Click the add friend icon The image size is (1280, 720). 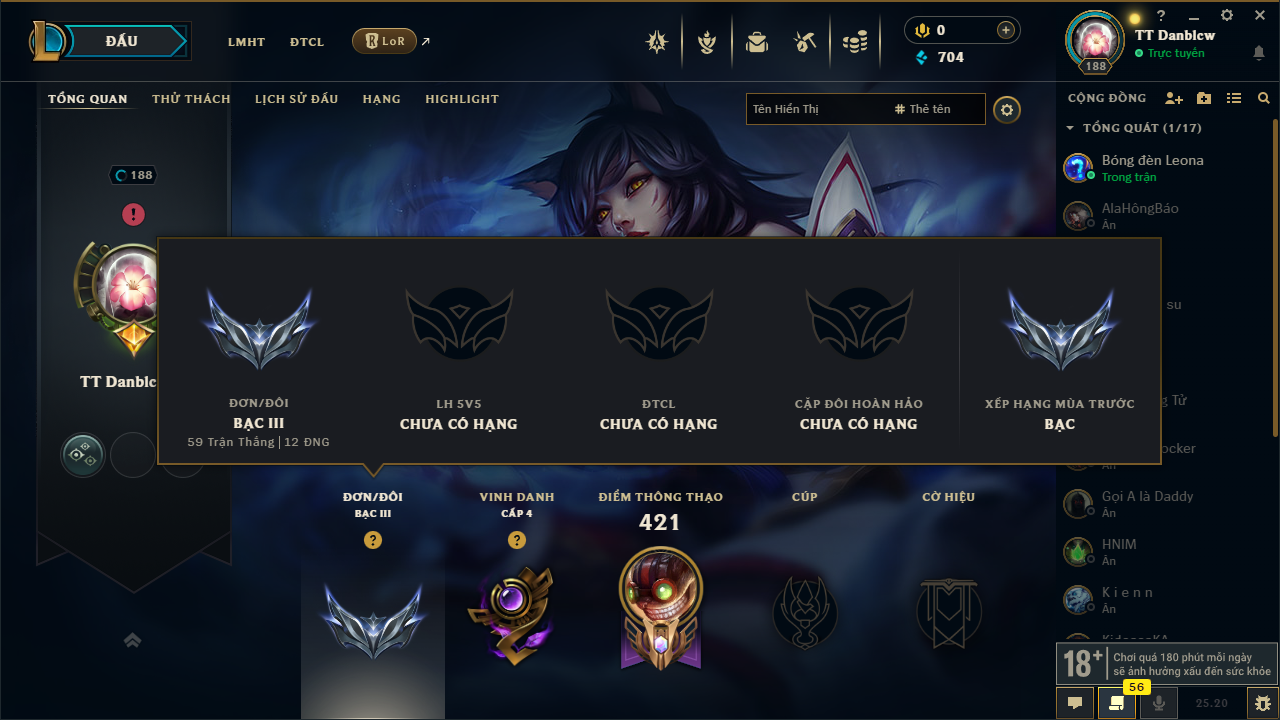(1174, 98)
